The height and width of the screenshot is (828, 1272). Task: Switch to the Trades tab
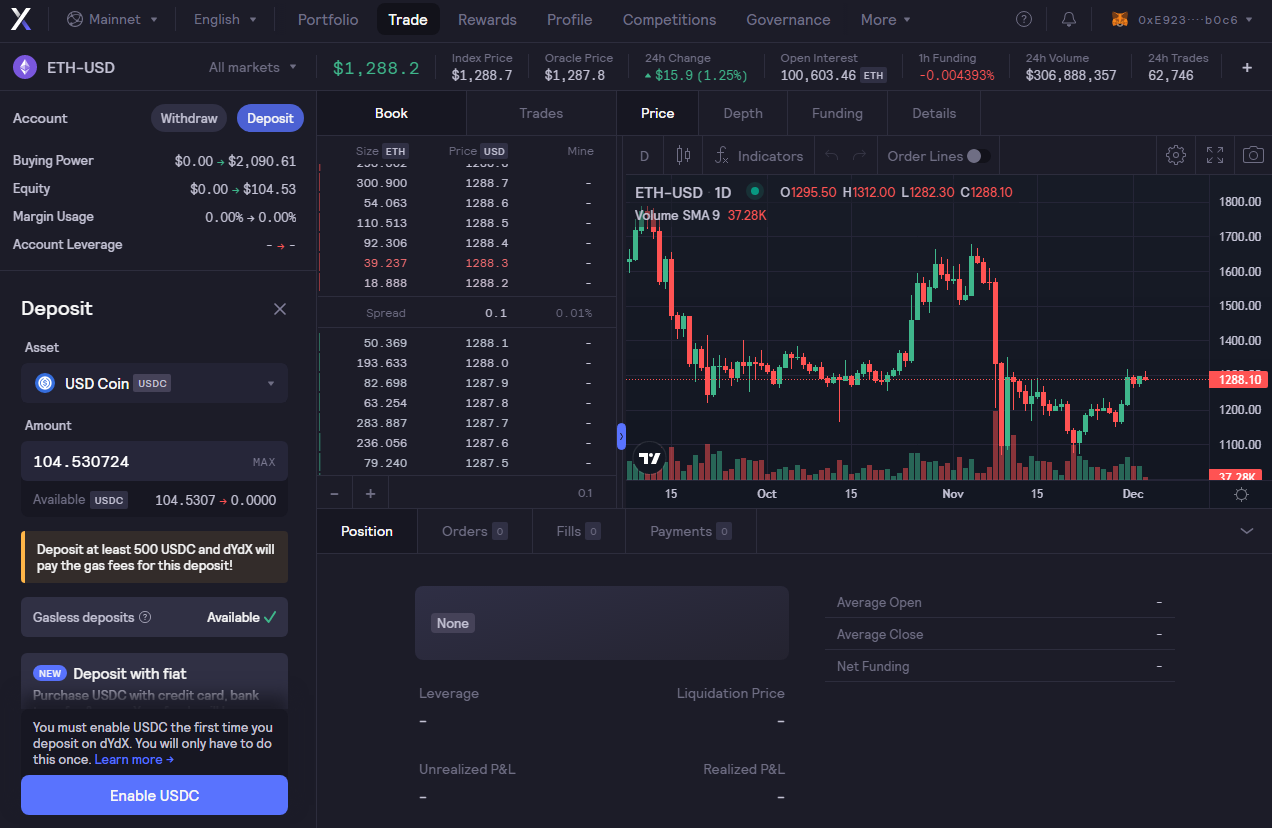click(x=541, y=113)
